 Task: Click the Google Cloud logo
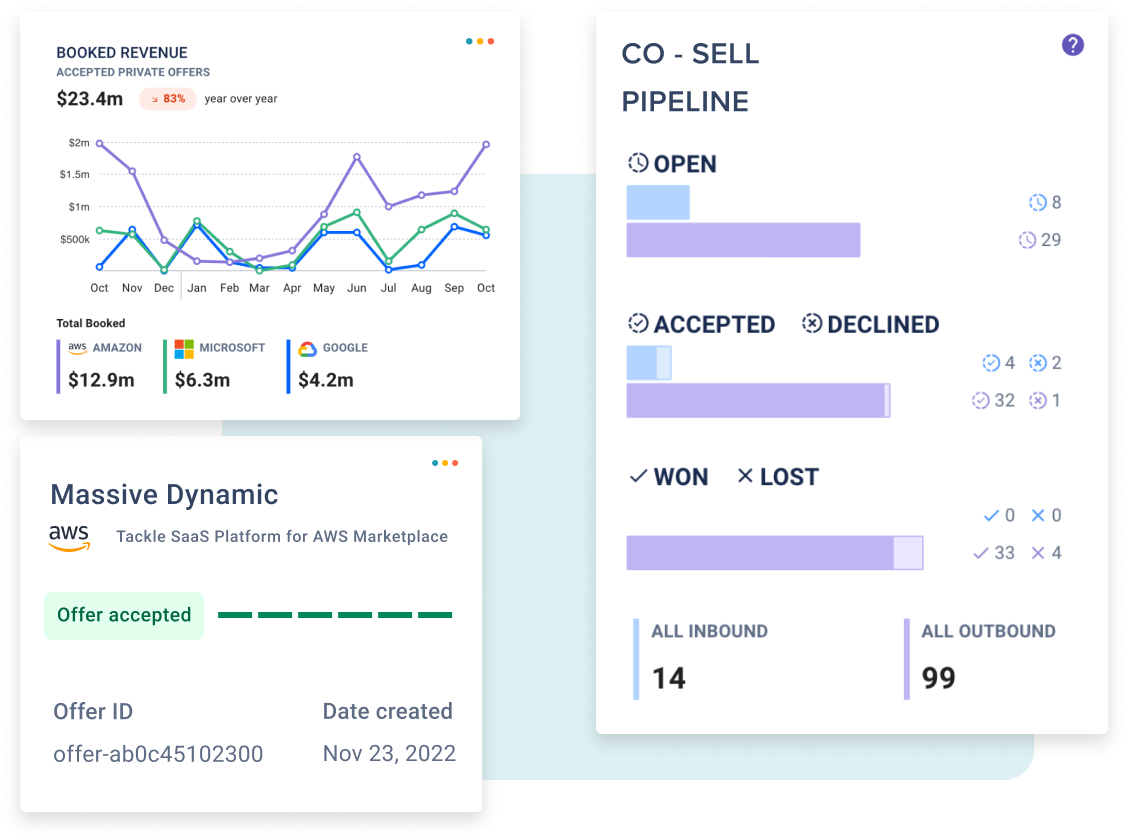pos(307,349)
